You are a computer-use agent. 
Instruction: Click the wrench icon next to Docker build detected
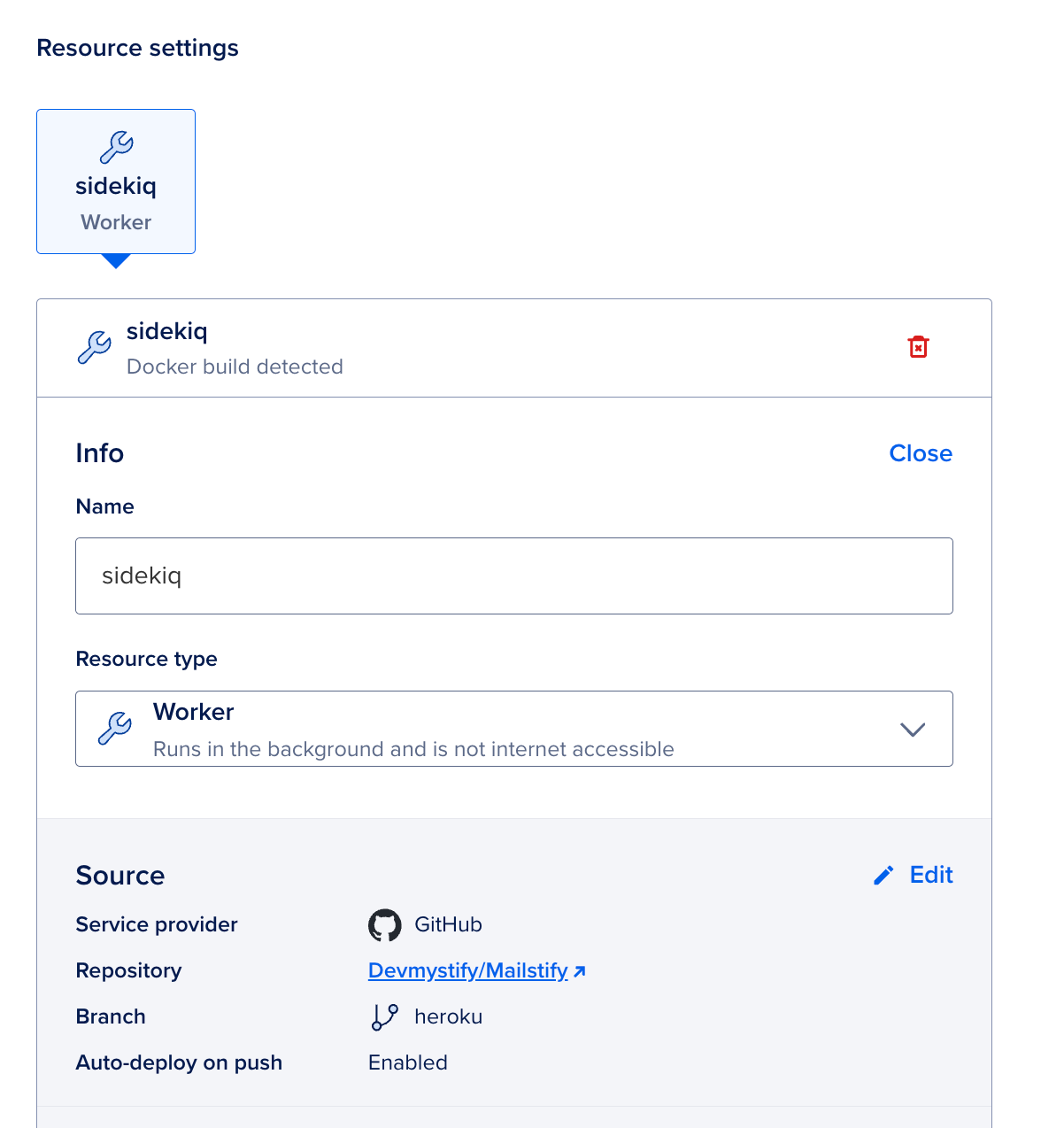[95, 347]
